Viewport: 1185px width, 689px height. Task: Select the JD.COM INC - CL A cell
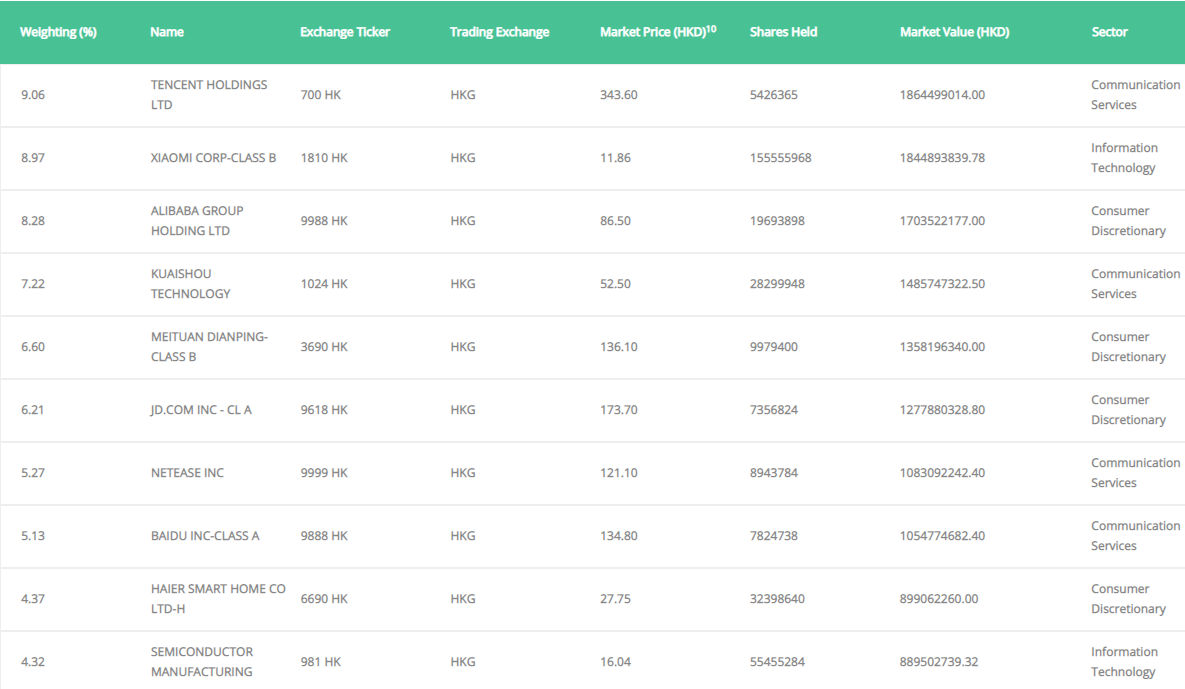click(x=201, y=409)
